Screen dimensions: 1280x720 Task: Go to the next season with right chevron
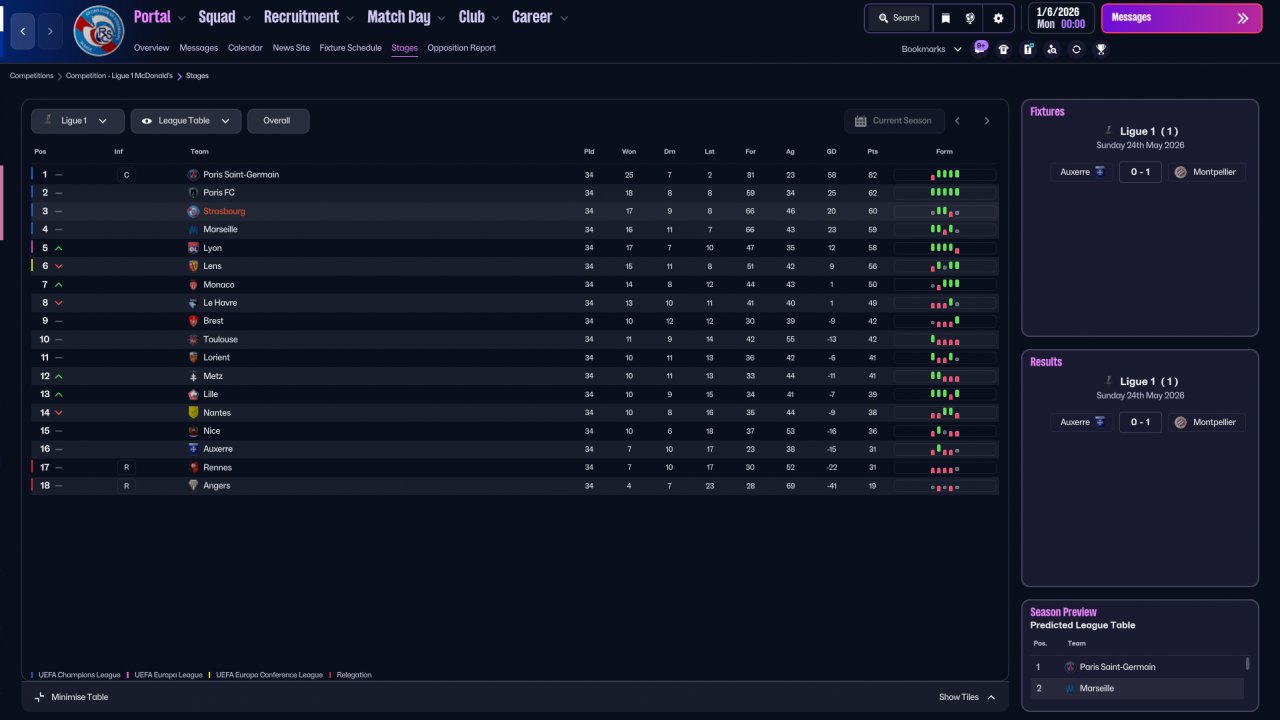tap(987, 121)
